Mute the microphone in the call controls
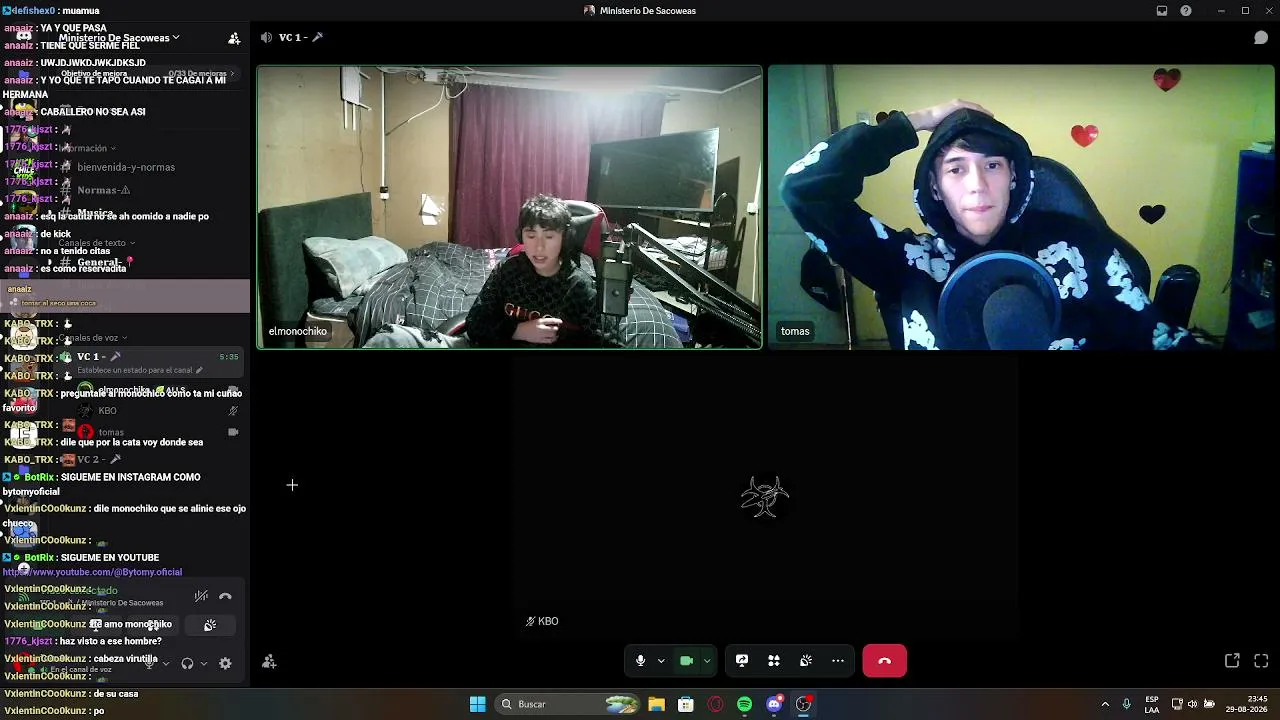 point(640,661)
